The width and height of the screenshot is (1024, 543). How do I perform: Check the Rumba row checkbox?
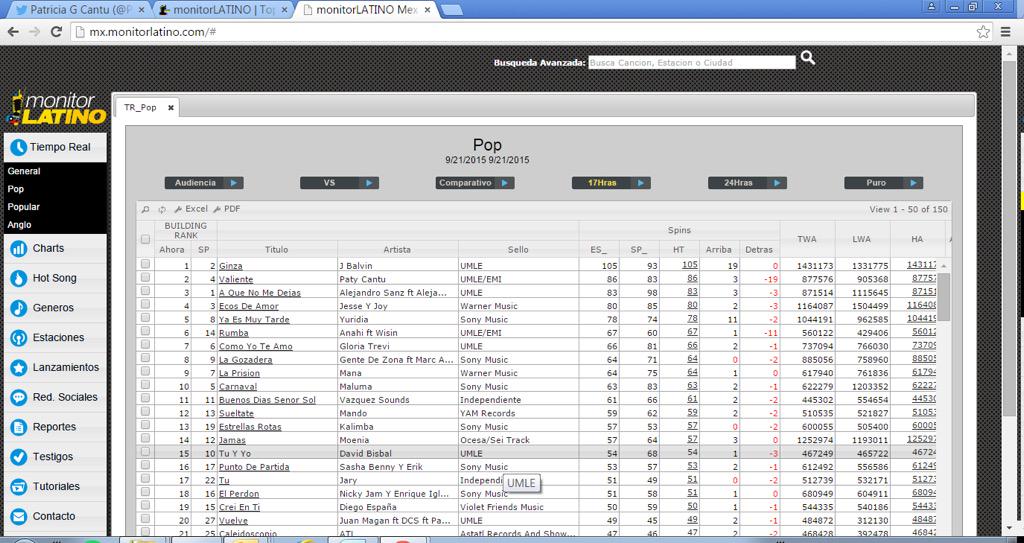click(x=146, y=331)
